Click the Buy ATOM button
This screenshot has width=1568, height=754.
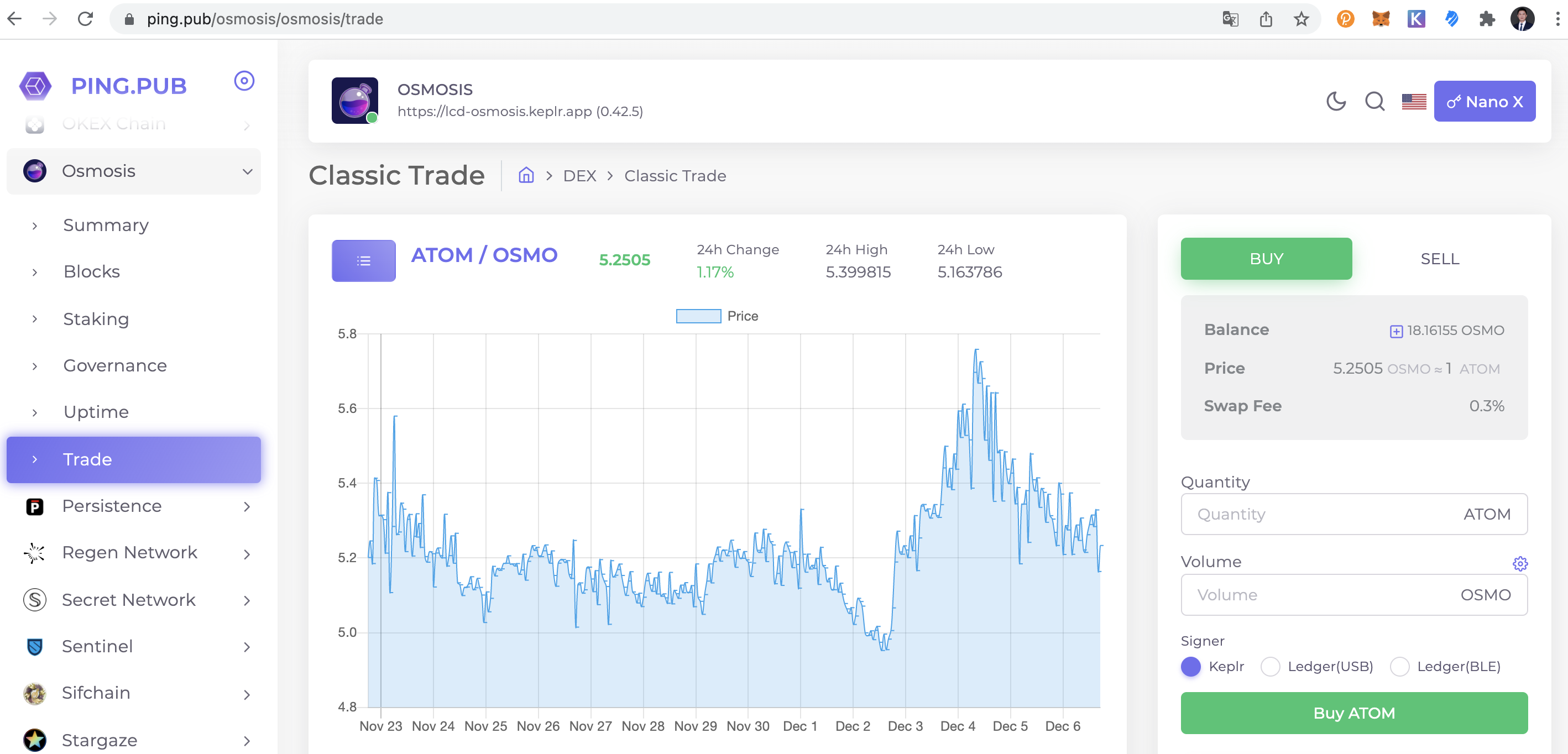[1353, 713]
